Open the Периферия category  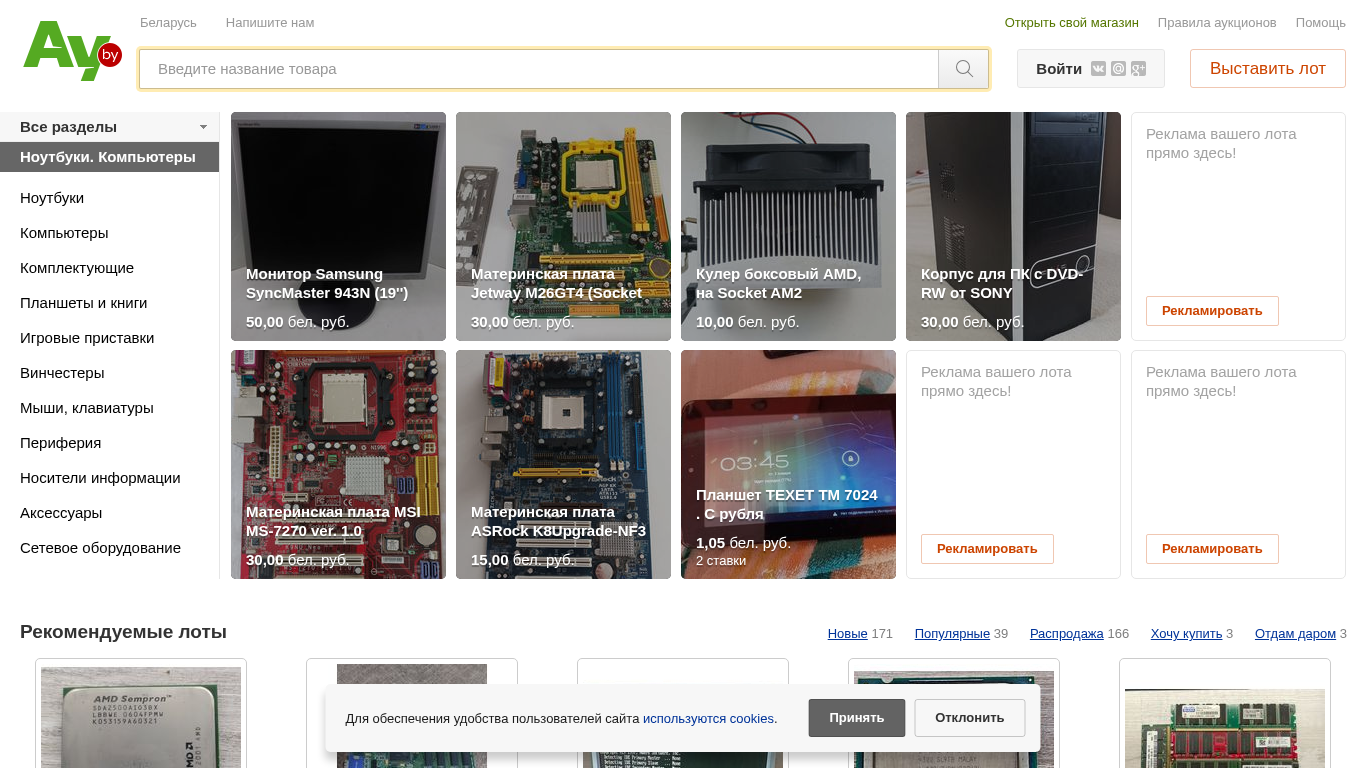(60, 443)
